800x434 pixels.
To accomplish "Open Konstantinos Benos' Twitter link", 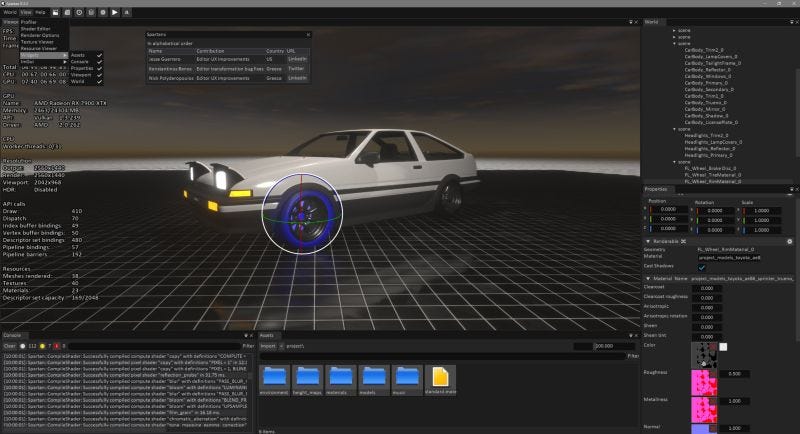I will (296, 68).
